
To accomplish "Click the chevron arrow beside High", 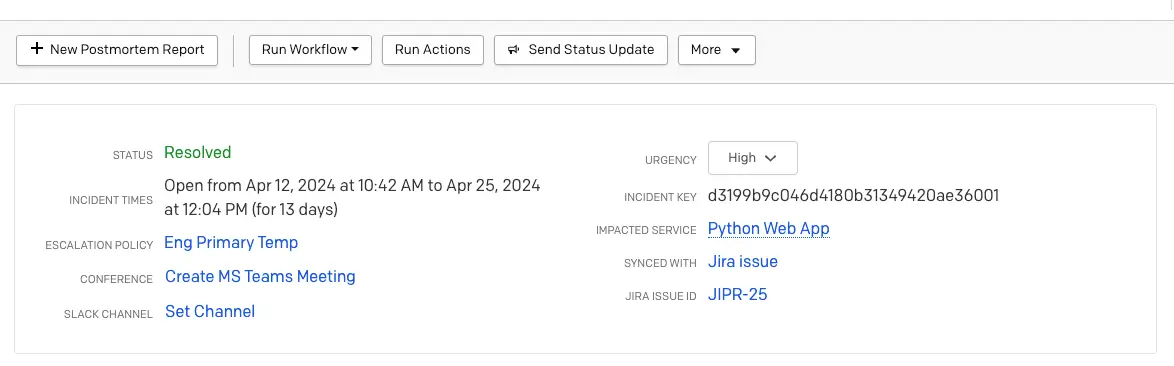I will pyautogui.click(x=770, y=159).
